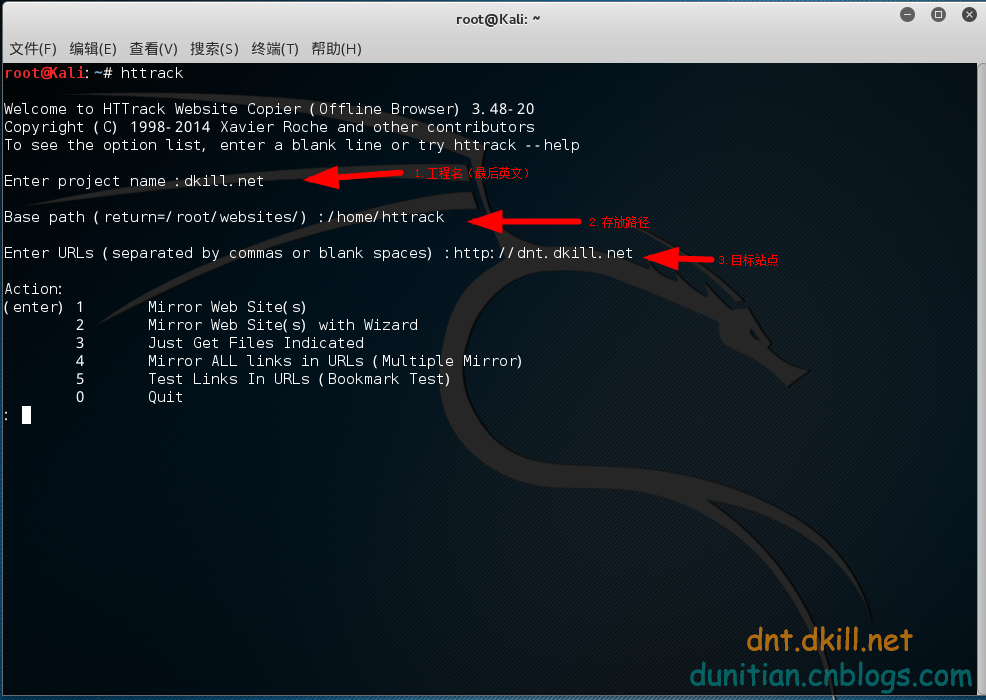986x700 pixels.
Task: Click the 'Copyright (C) 1998-2014 Xavier Roche' line
Action: point(269,127)
